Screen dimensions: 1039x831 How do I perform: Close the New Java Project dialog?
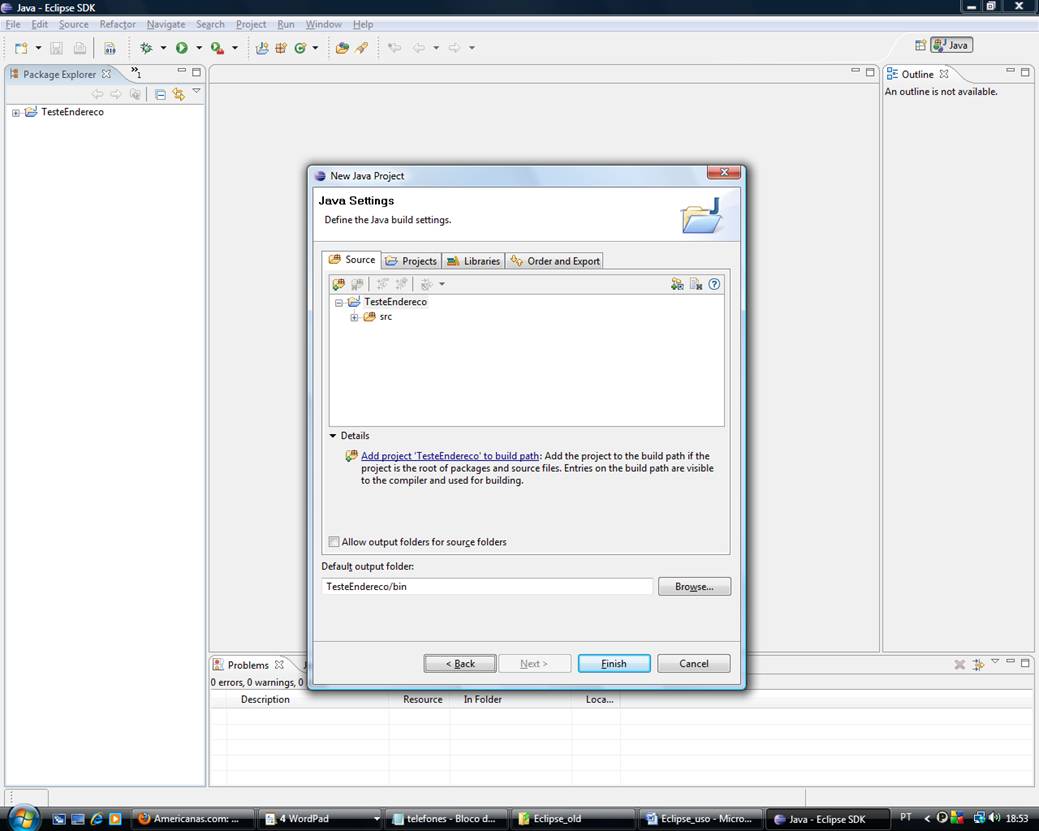pos(724,172)
